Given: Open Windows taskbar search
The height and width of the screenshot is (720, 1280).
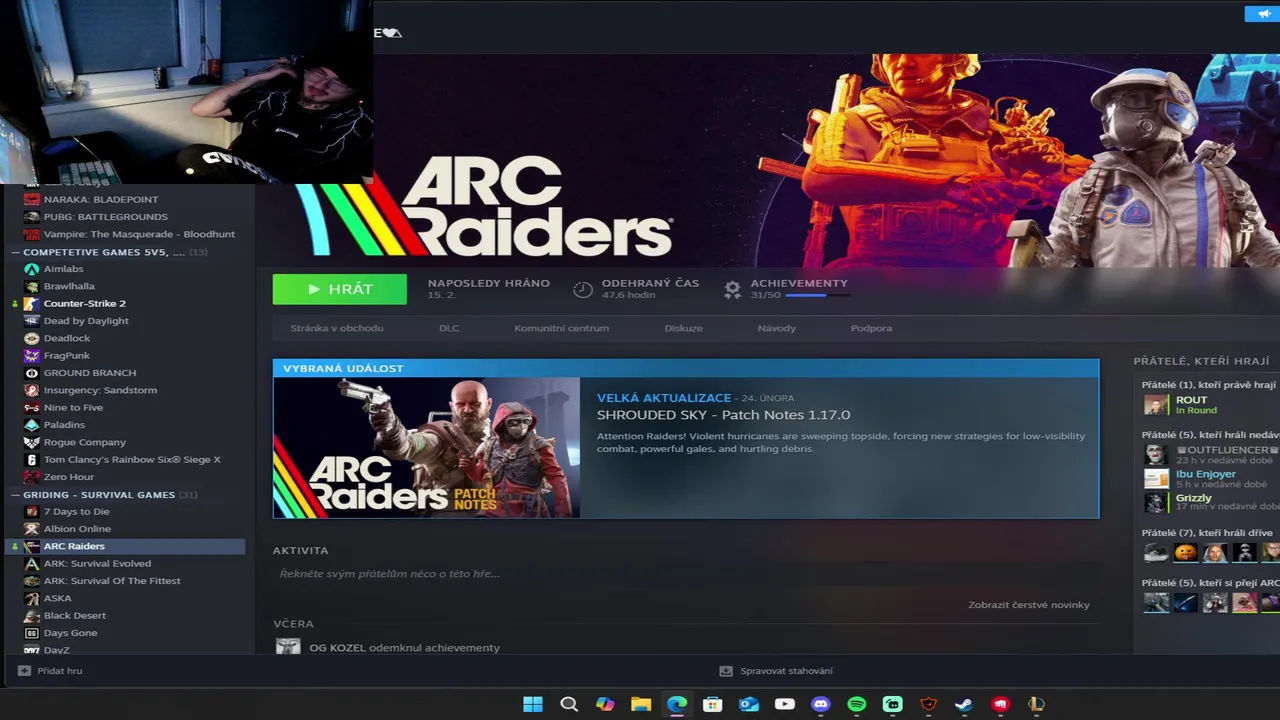Looking at the screenshot, I should (569, 704).
